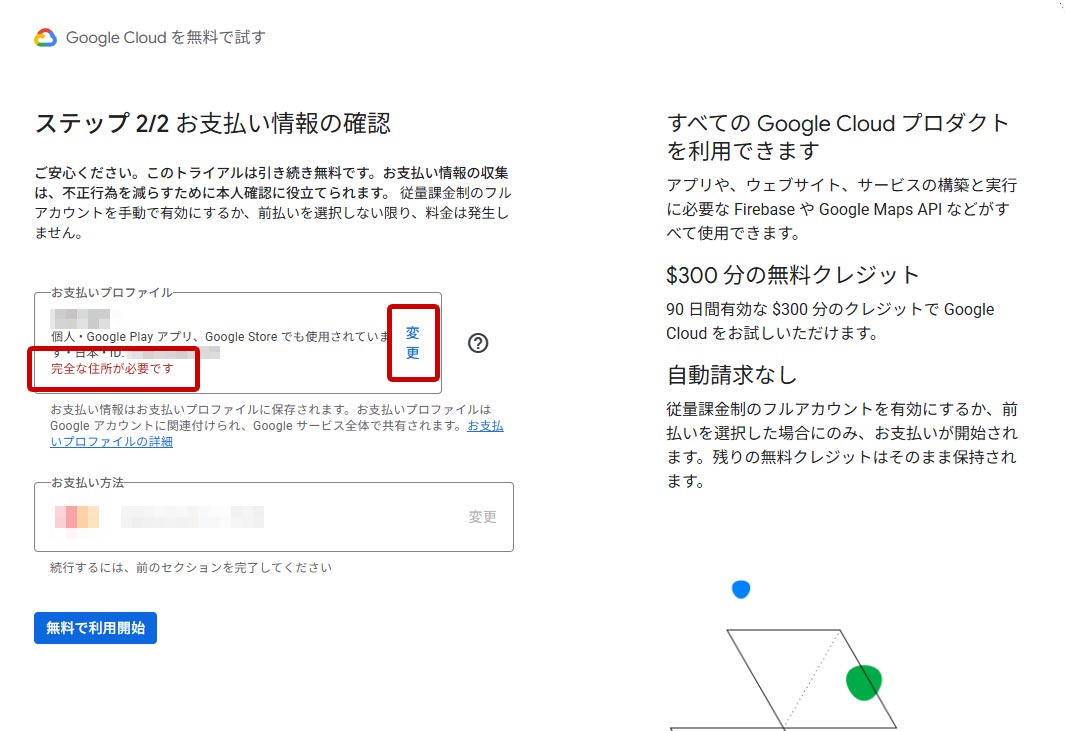Click the Google Cloud logo icon
This screenshot has height=731, width=1065.
click(46, 37)
